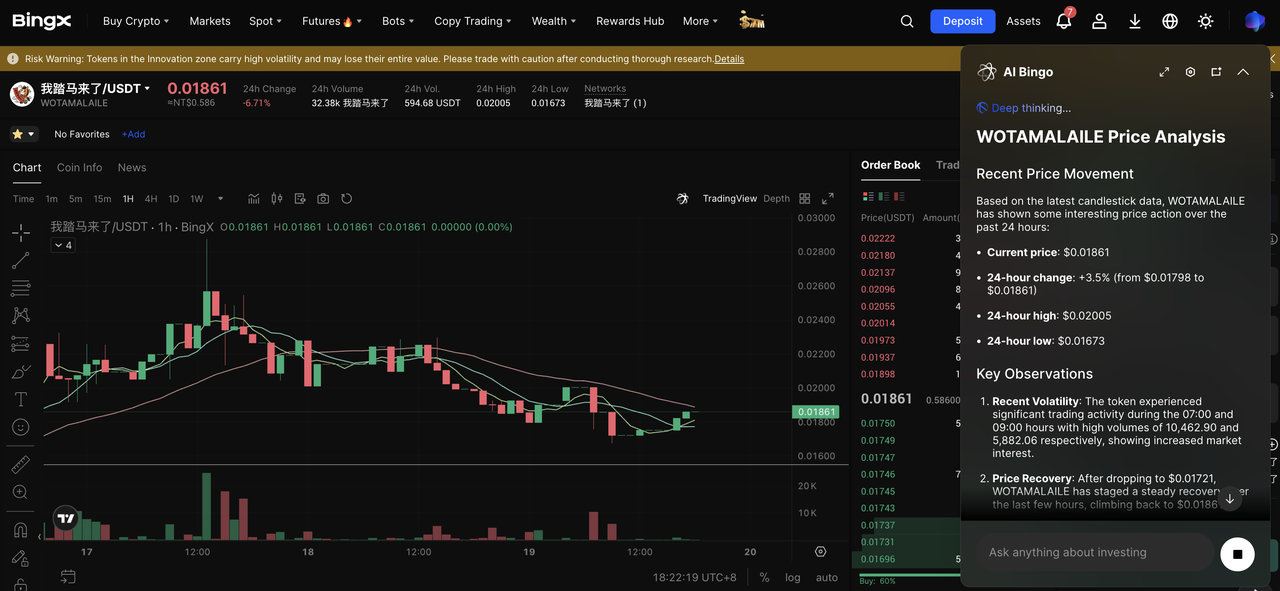Expand the Futures menu dropdown
Screen dimensions: 1280x591
click(x=331, y=21)
